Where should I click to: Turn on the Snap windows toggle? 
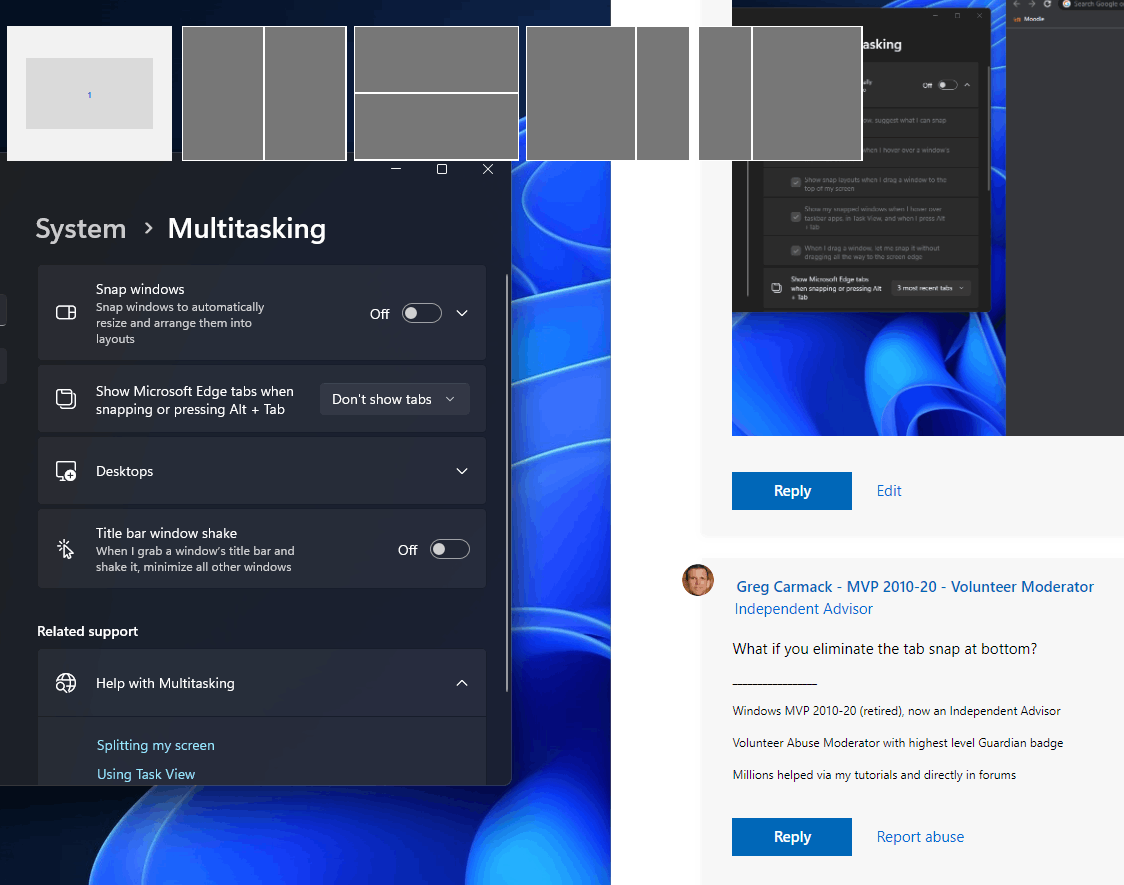click(422, 313)
